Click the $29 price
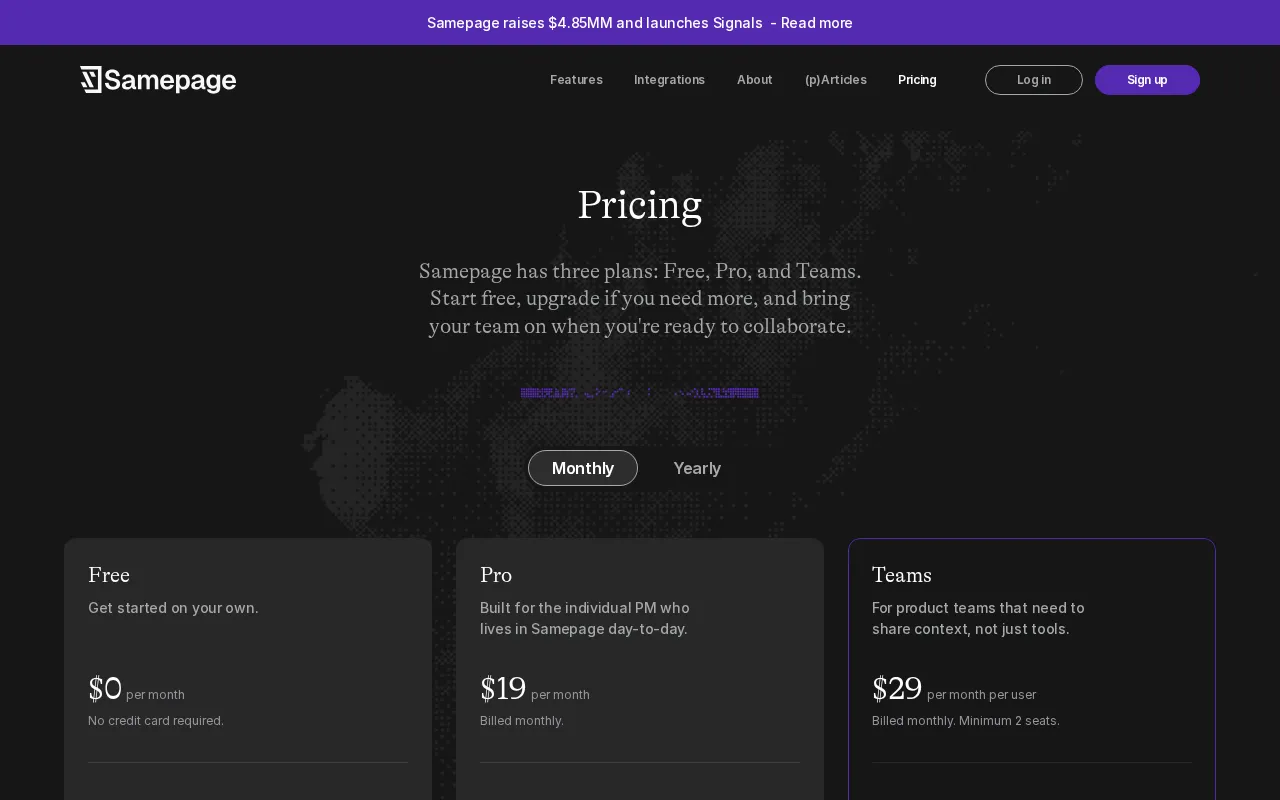The width and height of the screenshot is (1280, 800). 897,689
